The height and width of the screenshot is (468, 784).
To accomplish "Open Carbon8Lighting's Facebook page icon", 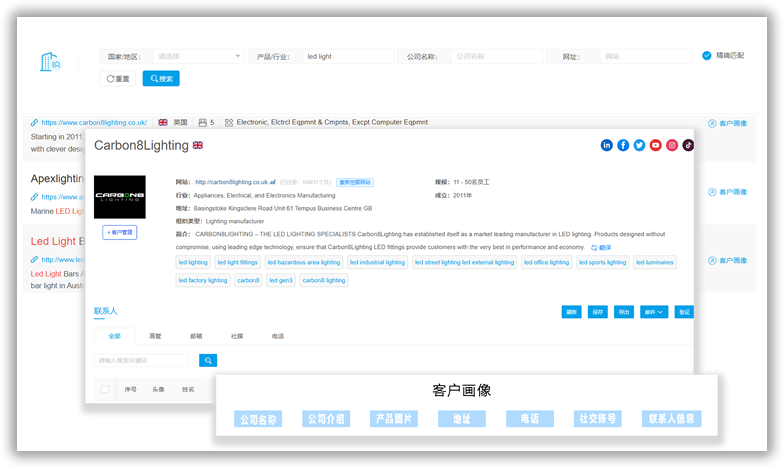I will [623, 145].
